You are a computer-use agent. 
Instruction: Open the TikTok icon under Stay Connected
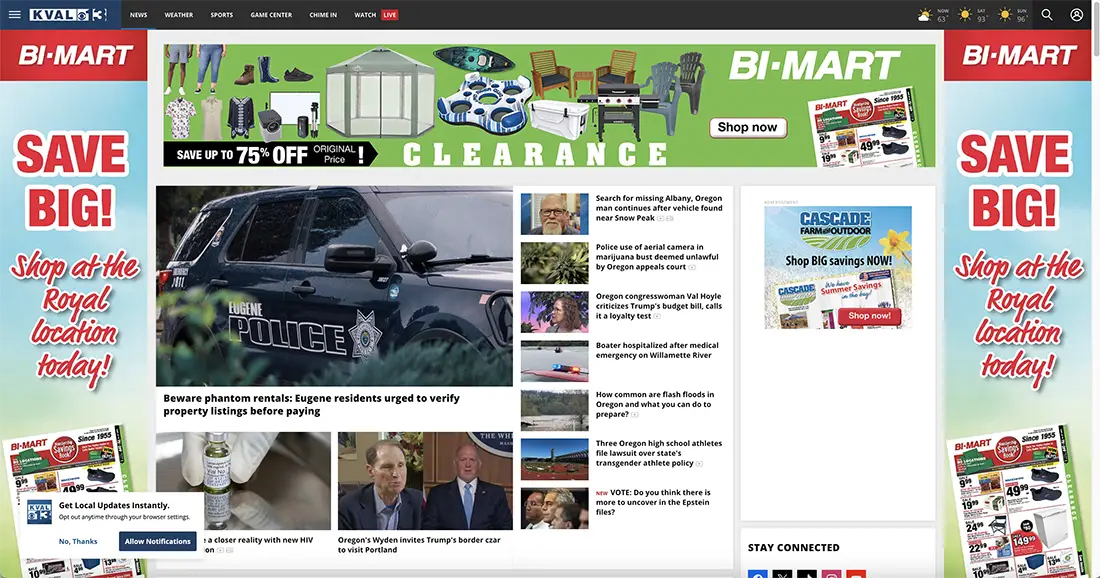(807, 574)
